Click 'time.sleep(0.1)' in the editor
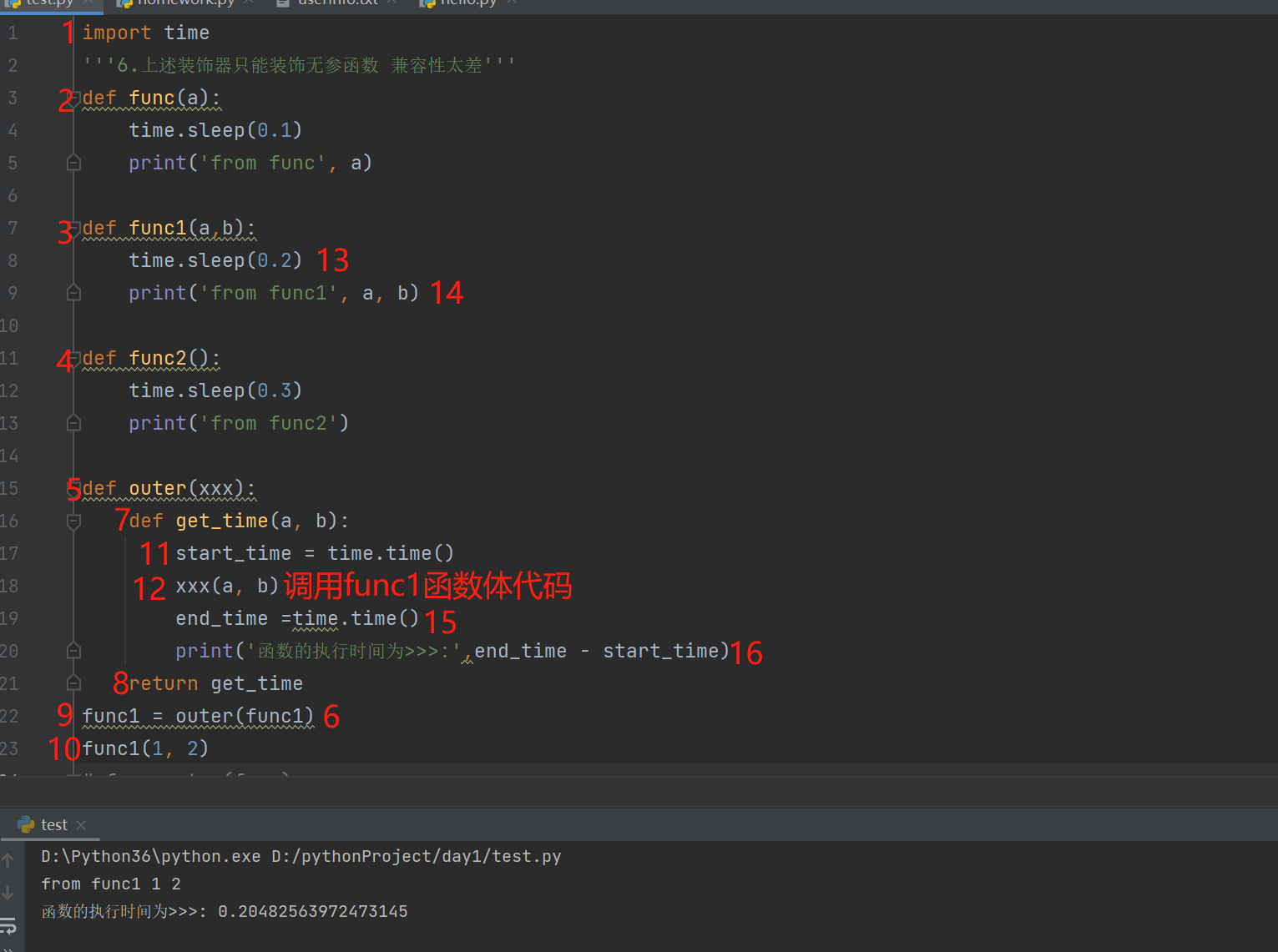 [x=215, y=130]
